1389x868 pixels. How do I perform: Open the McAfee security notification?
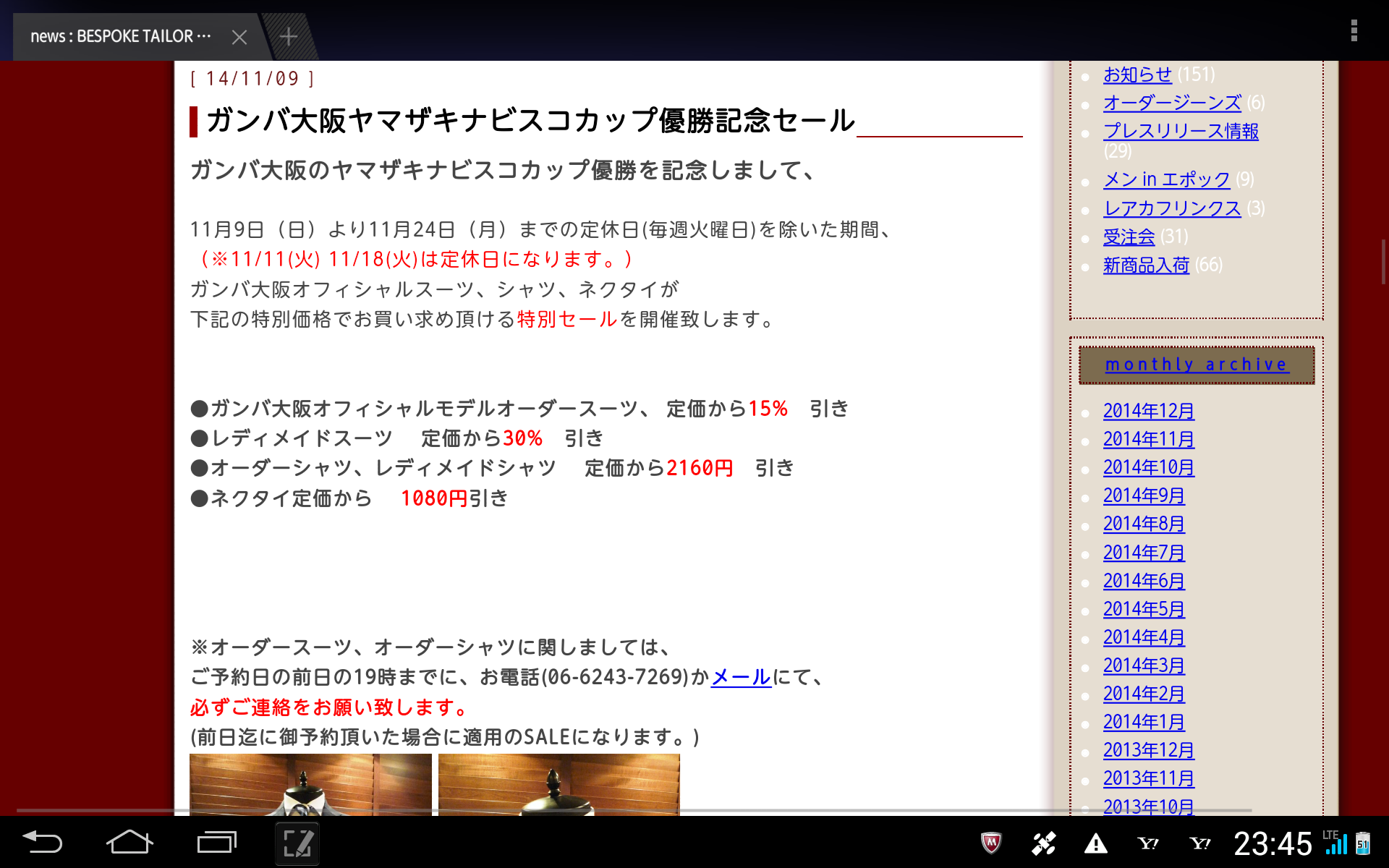(991, 843)
